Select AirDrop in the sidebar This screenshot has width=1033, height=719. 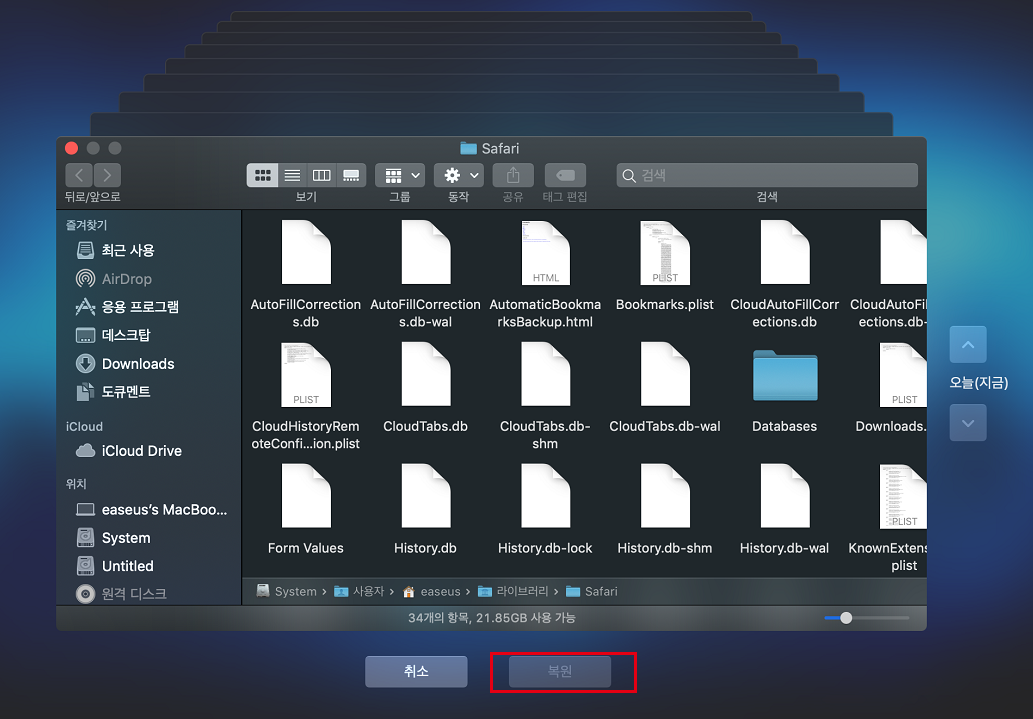coord(126,279)
